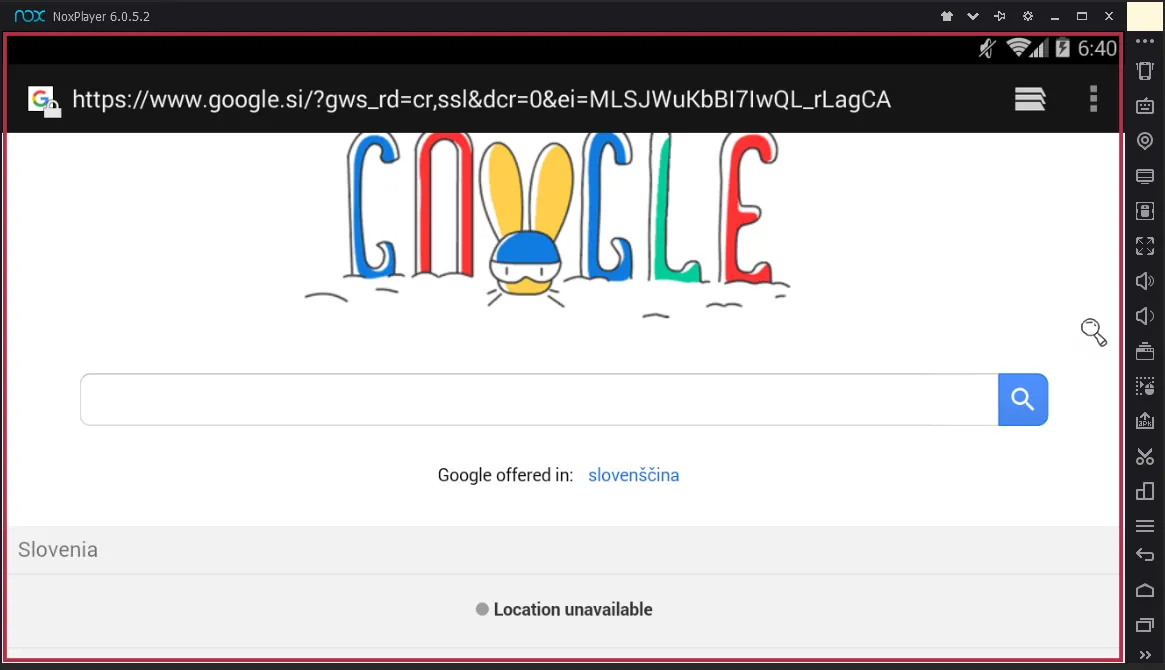Open the browser three-dot overflow menu
Viewport: 1165px width, 670px height.
1093,99
